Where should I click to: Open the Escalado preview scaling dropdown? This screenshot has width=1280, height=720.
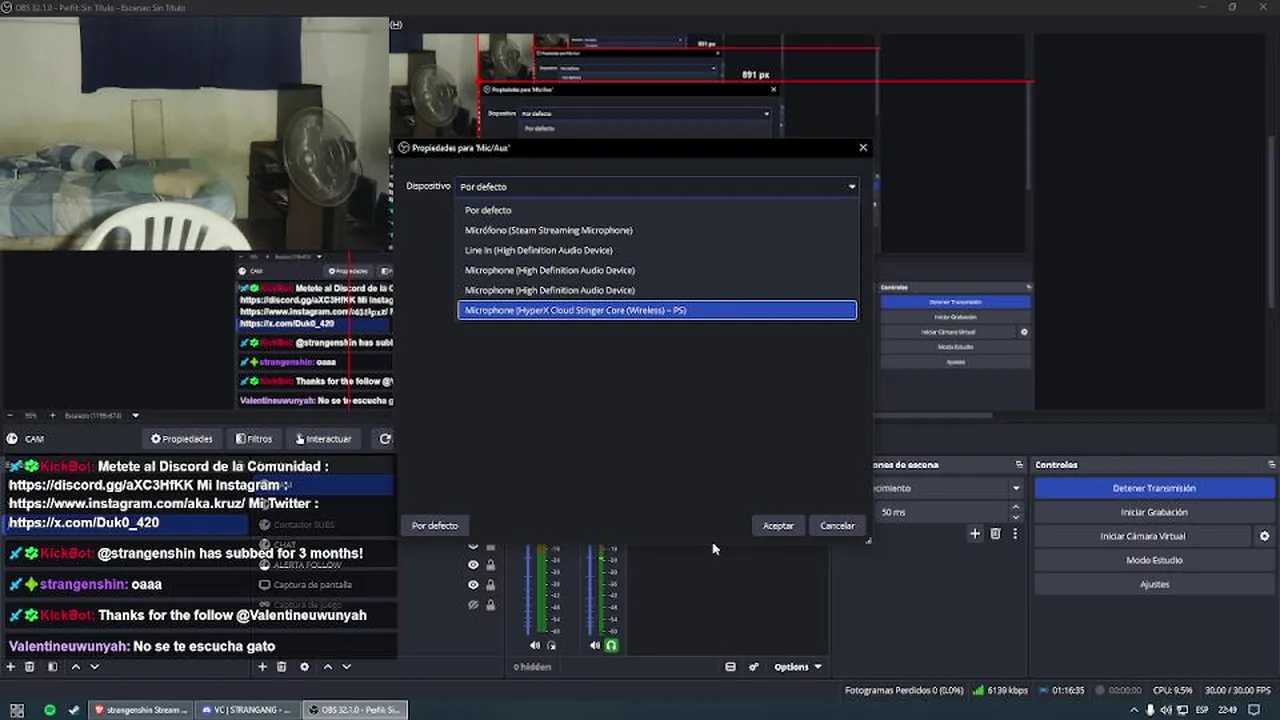pyautogui.click(x=102, y=415)
